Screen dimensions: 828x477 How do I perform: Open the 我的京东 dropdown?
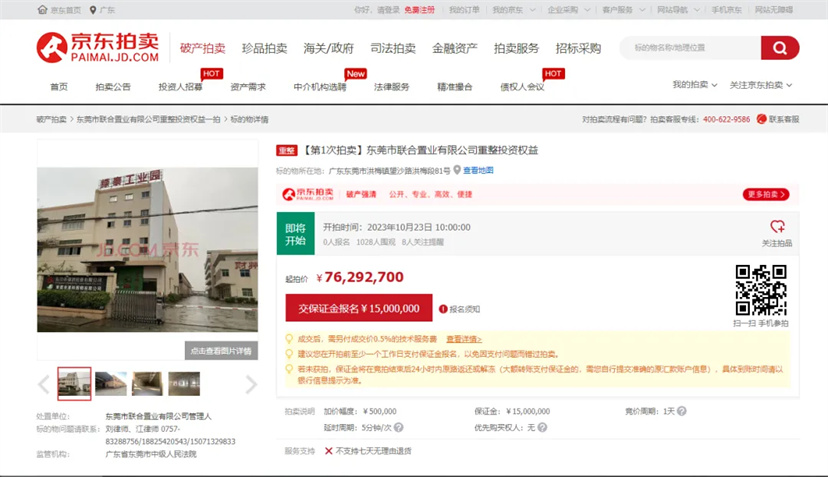pos(514,10)
